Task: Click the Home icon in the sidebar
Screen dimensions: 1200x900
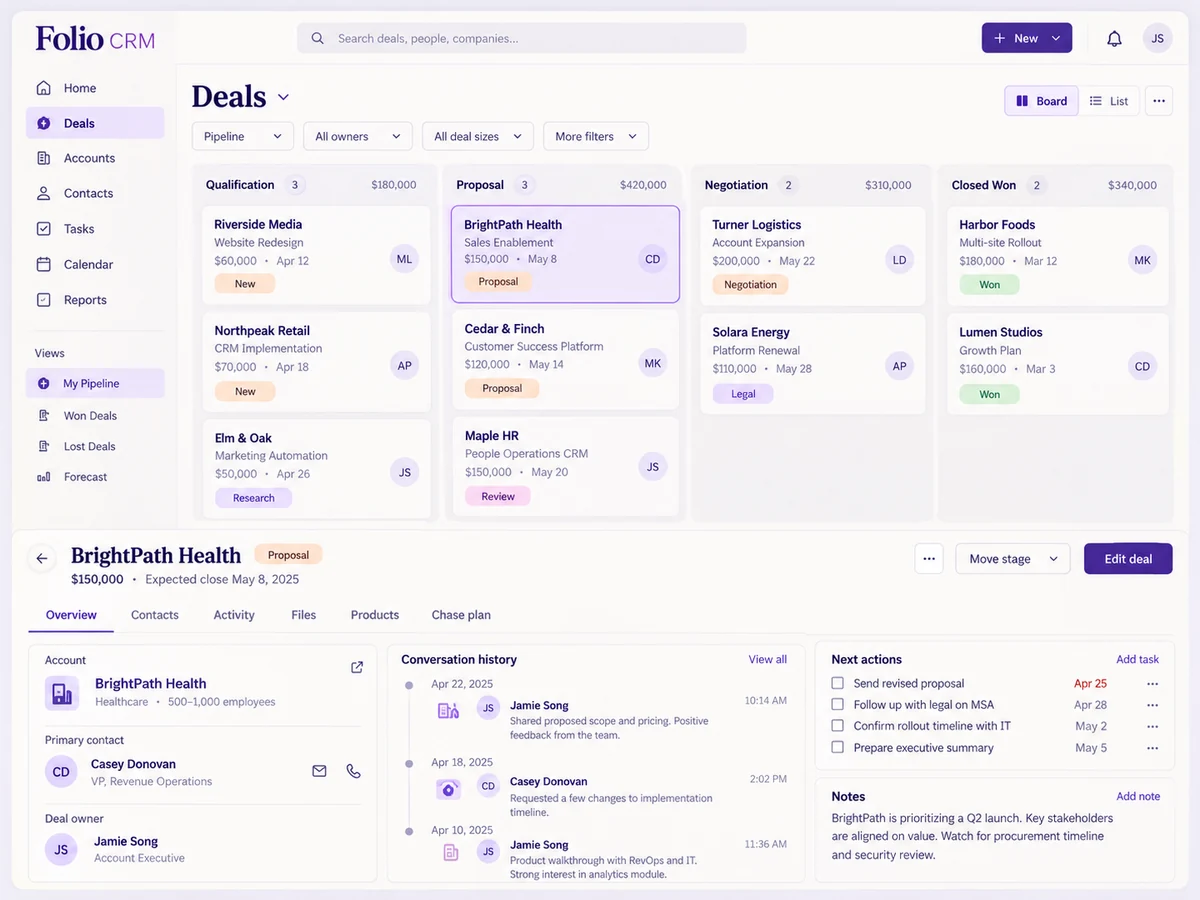Action: (x=43, y=88)
